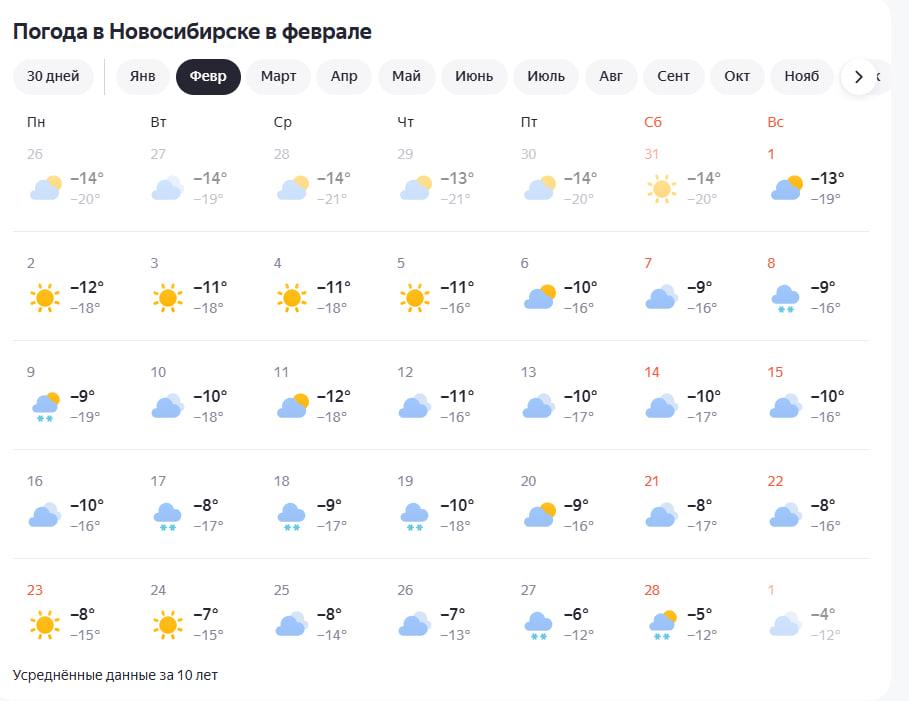Open the Июль month tab
Image resolution: width=909 pixels, height=701 pixels.
point(546,77)
